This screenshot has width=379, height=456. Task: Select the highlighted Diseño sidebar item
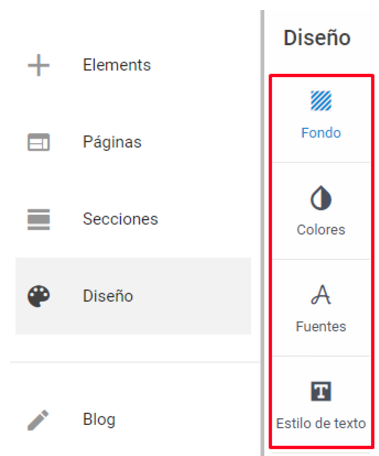pyautogui.click(x=133, y=296)
